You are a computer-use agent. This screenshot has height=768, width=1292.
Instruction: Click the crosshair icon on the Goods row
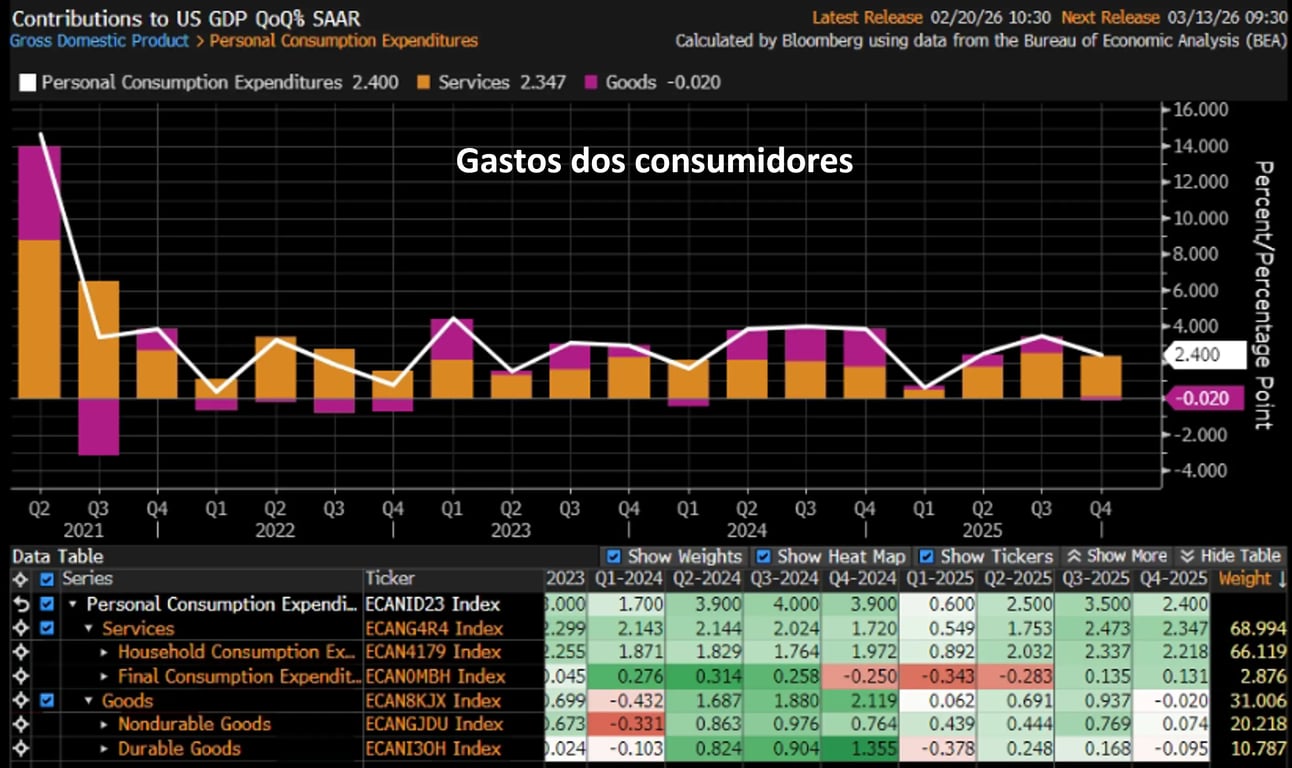(19, 700)
